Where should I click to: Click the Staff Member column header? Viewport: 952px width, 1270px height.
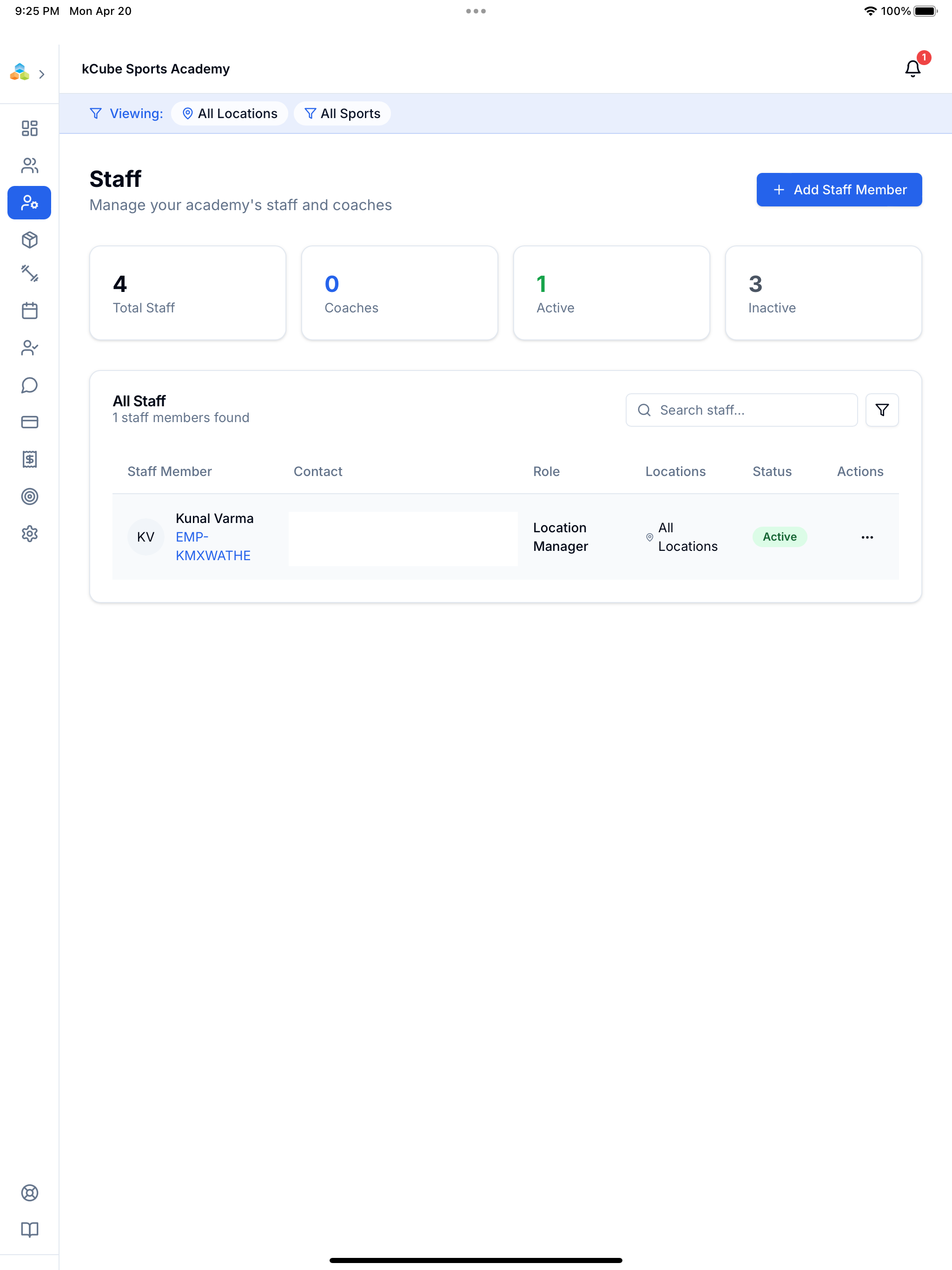tap(169, 471)
